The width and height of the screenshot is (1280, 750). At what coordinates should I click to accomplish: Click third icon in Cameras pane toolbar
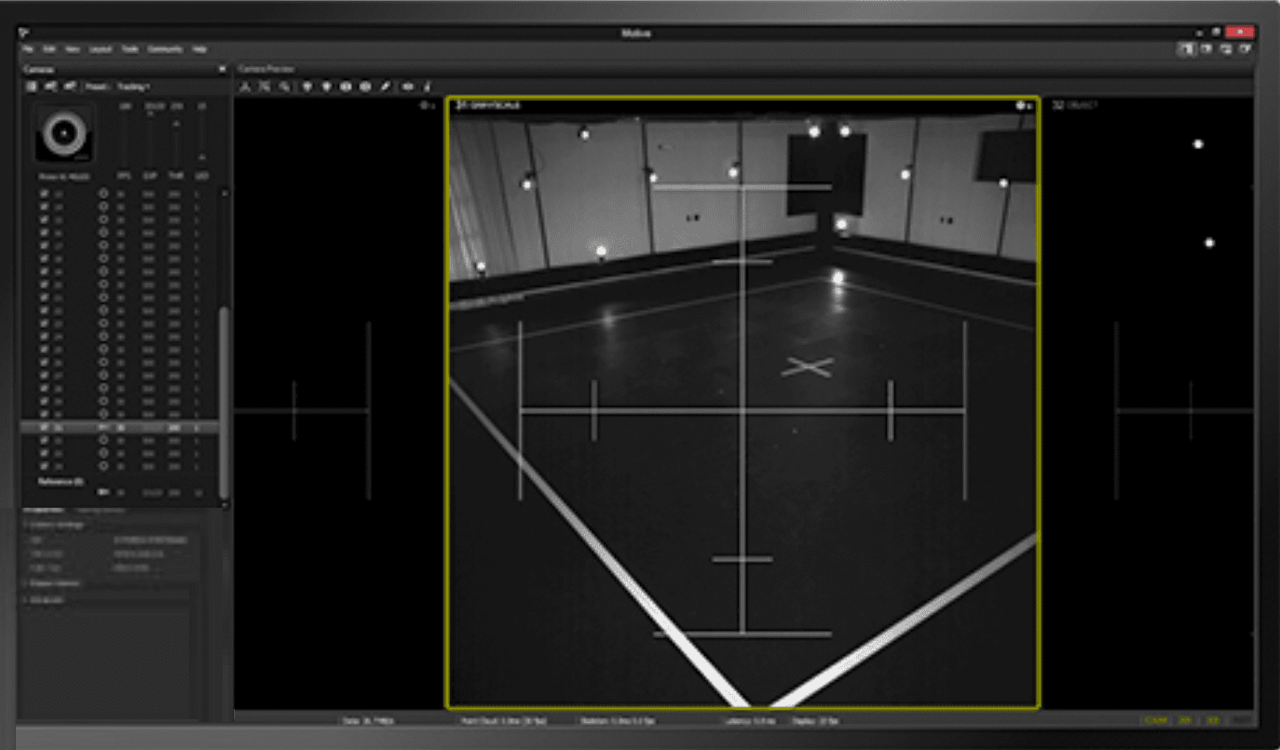(x=70, y=87)
